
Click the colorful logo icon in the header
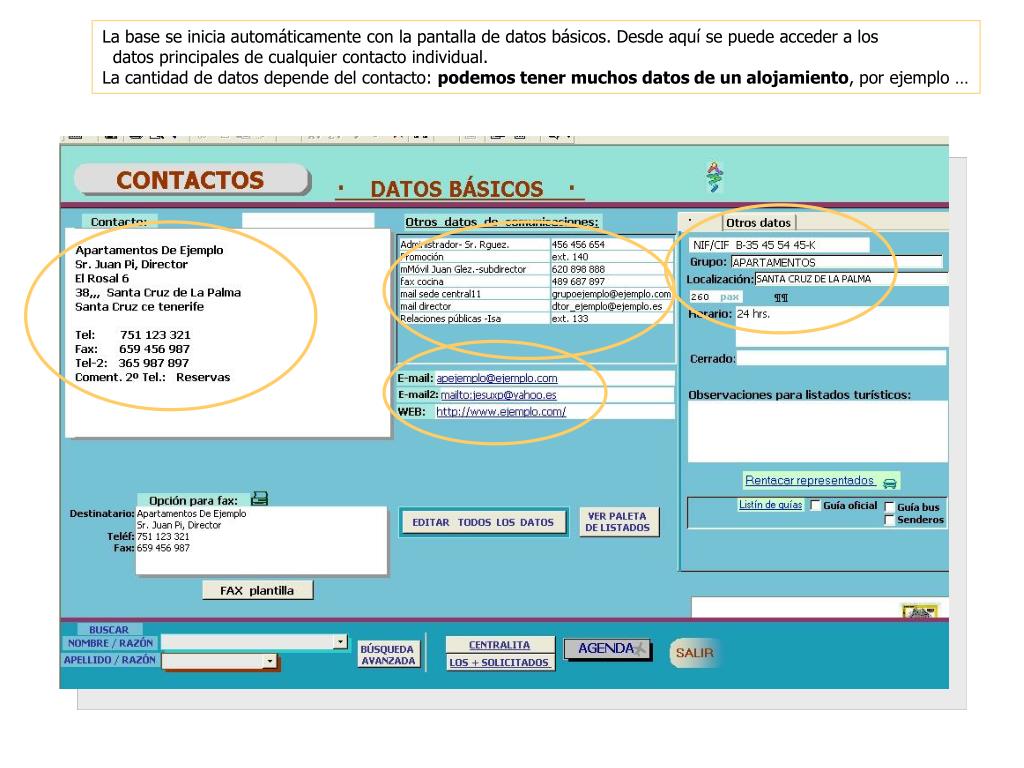point(714,177)
